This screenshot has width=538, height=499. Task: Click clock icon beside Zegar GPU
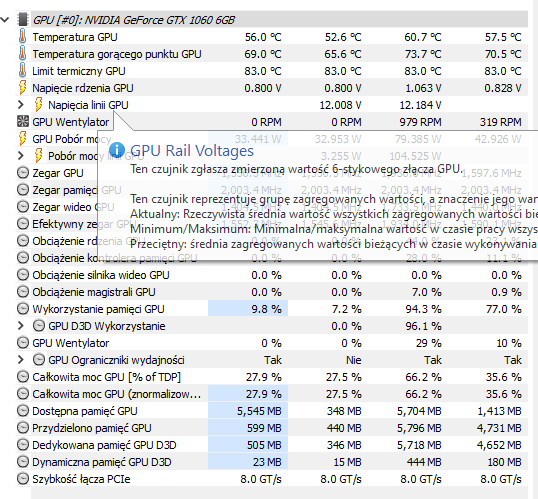(x=23, y=173)
